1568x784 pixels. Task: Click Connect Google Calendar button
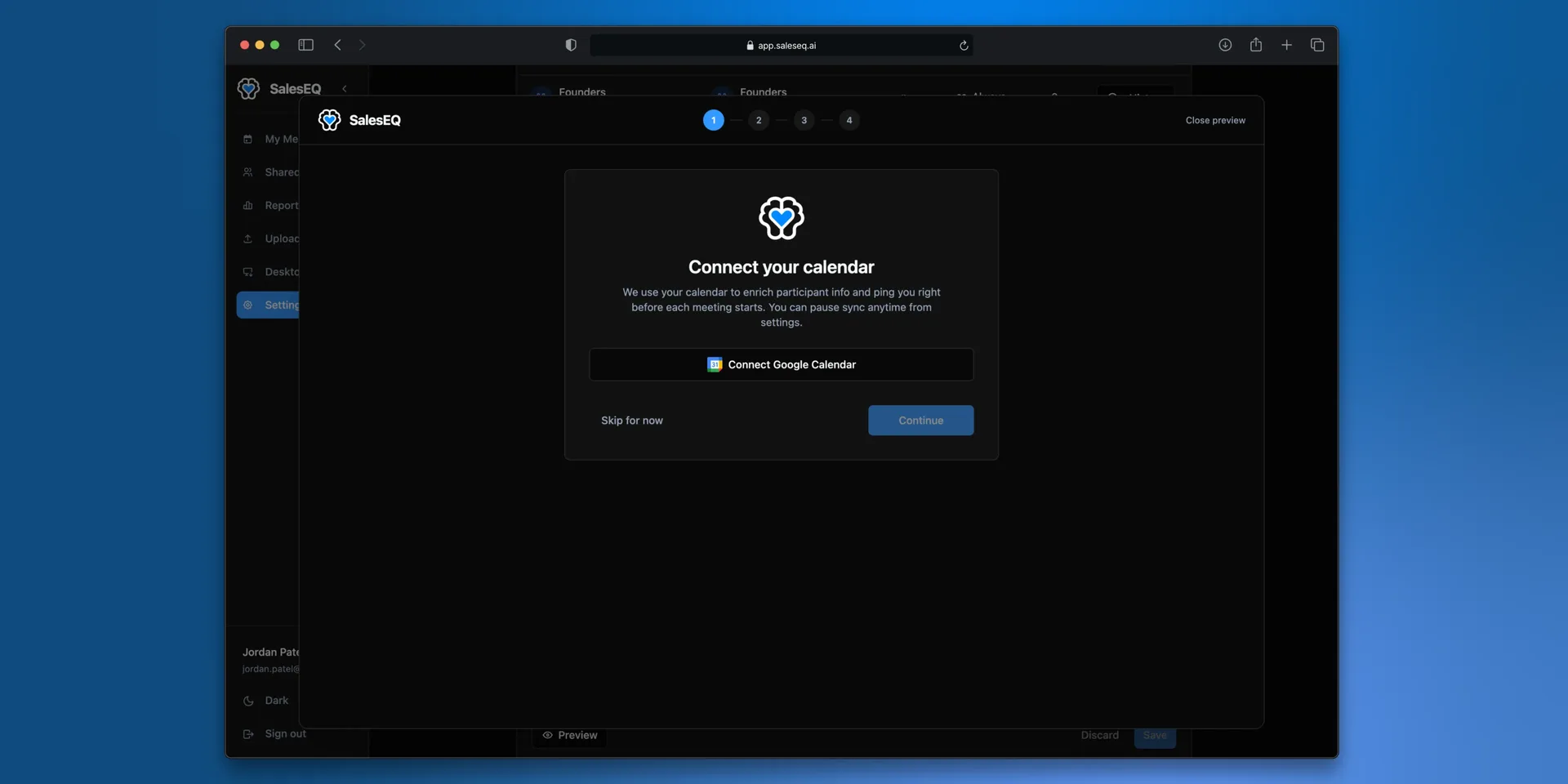tap(781, 364)
